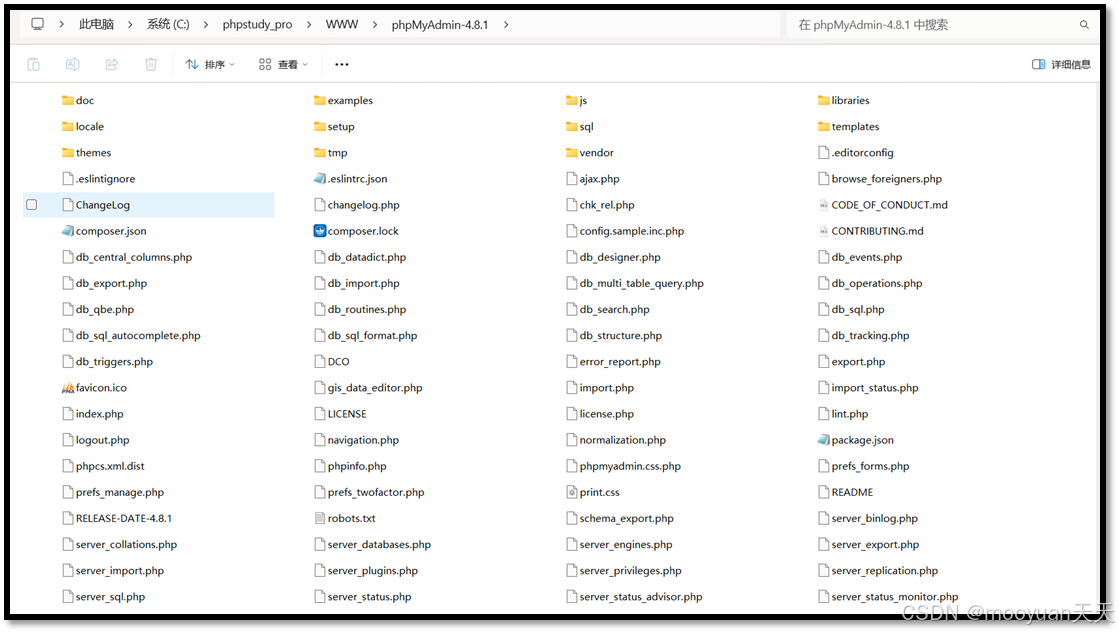Select config.sample.inc.php file
The height and width of the screenshot is (633, 1119).
click(x=625, y=231)
